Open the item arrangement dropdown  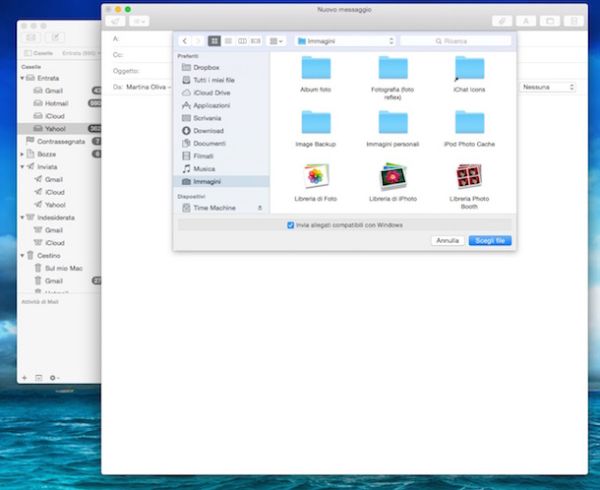(x=277, y=41)
